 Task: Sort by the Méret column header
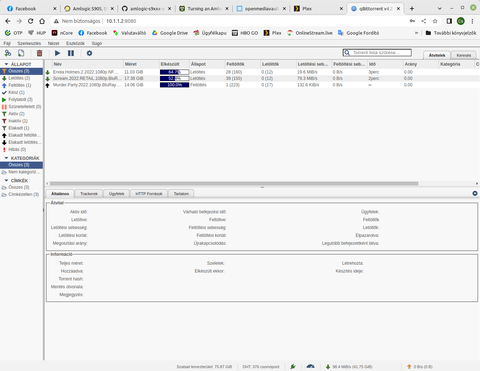[x=141, y=64]
